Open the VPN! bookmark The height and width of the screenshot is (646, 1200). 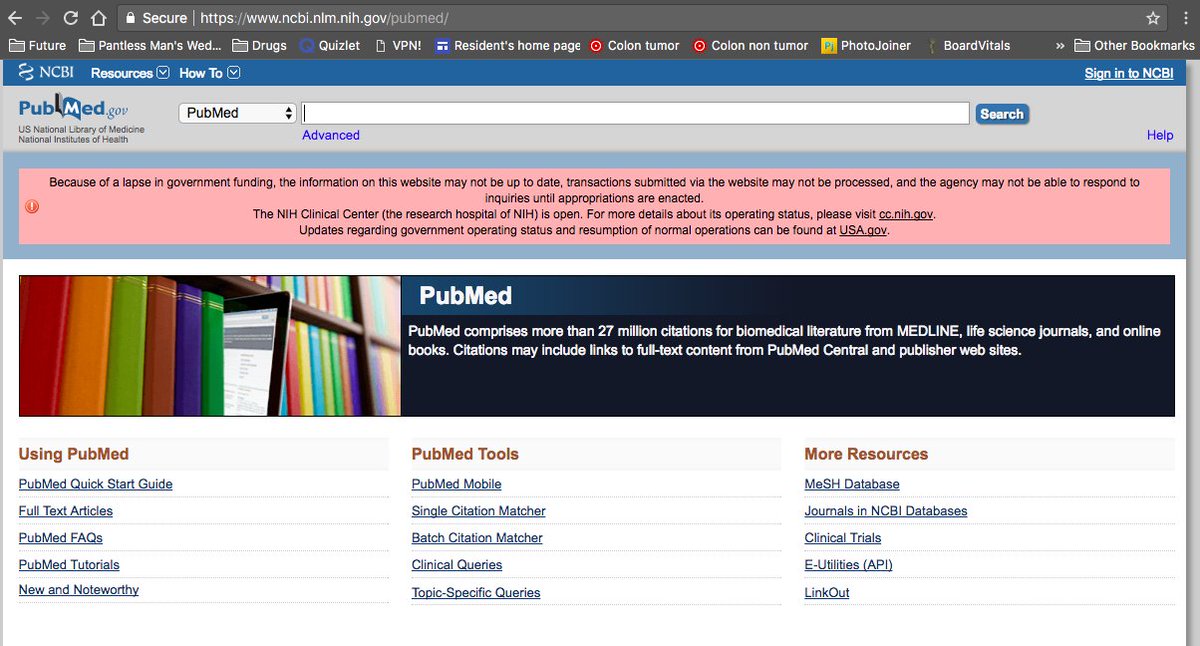pyautogui.click(x=398, y=45)
